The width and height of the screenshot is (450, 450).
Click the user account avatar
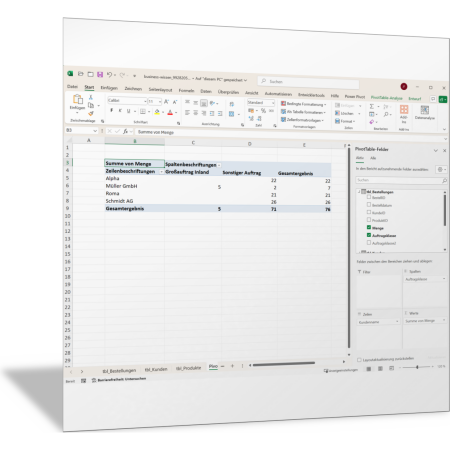[x=404, y=87]
